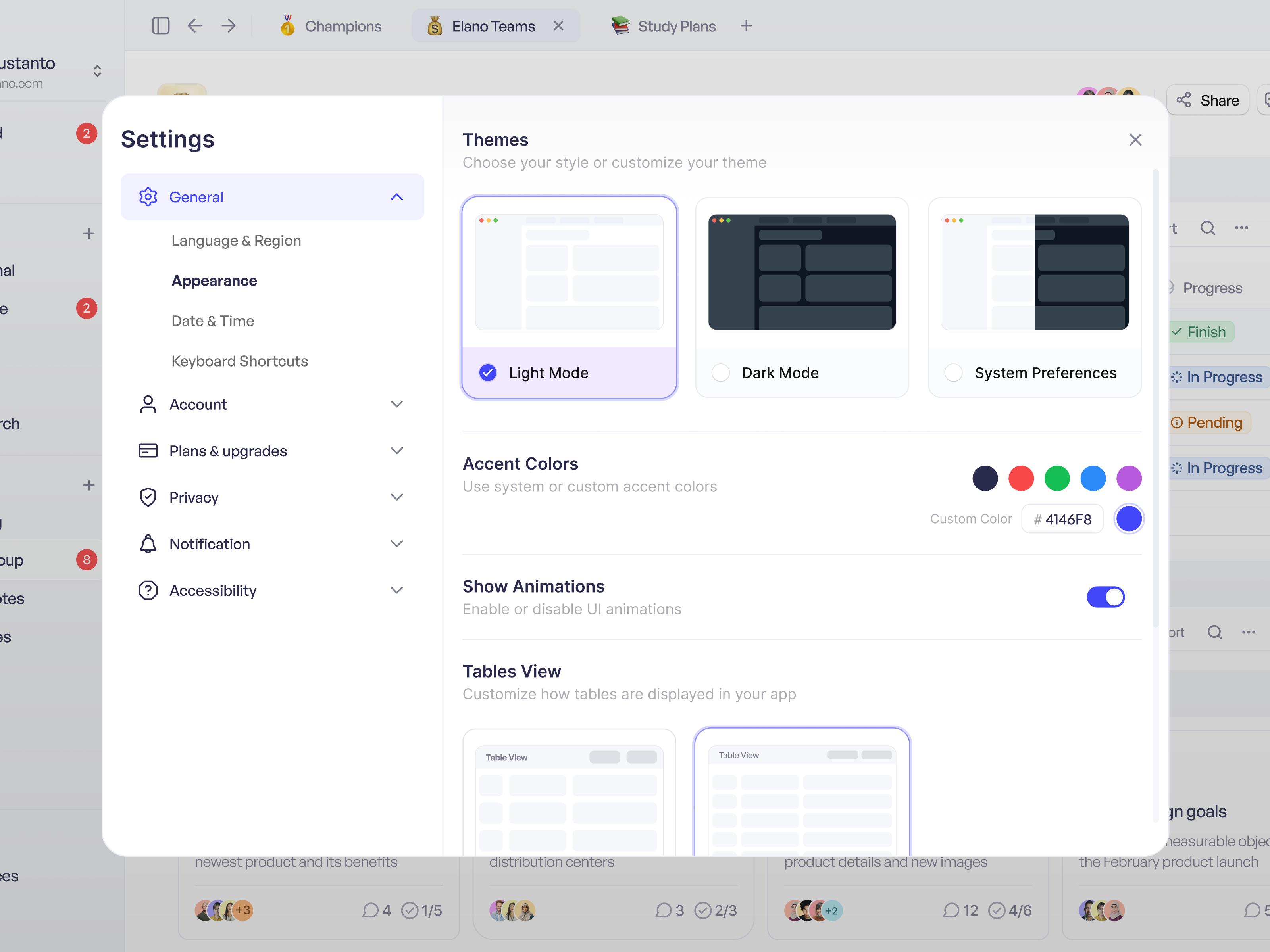The height and width of the screenshot is (952, 1270).
Task: Pick the green accent color swatch
Action: pyautogui.click(x=1057, y=478)
